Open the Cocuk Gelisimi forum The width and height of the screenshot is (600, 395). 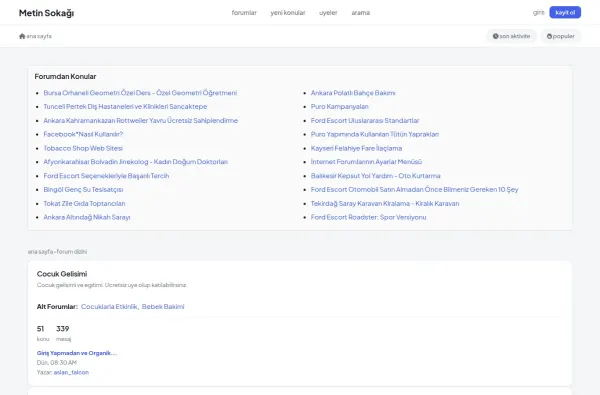(62, 274)
